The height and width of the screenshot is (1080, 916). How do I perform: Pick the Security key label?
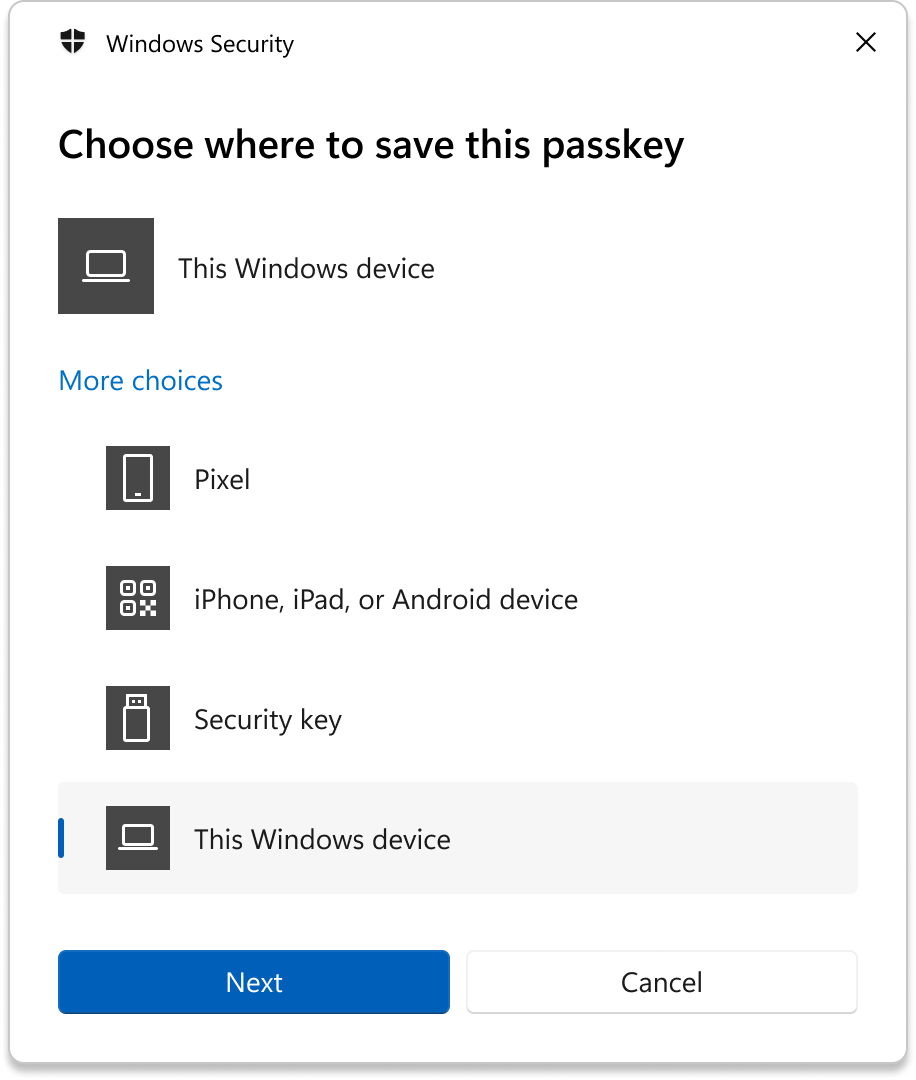click(x=268, y=720)
